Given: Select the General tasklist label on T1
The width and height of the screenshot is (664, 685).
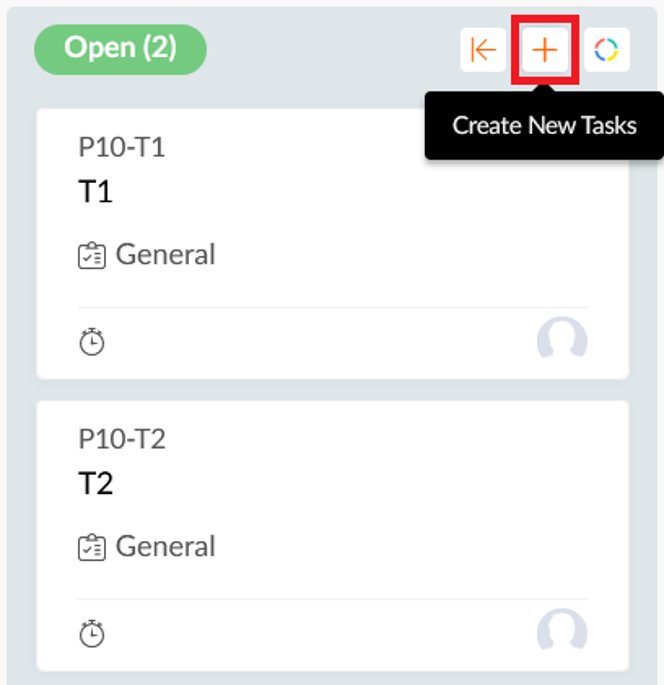Looking at the screenshot, I should [165, 255].
